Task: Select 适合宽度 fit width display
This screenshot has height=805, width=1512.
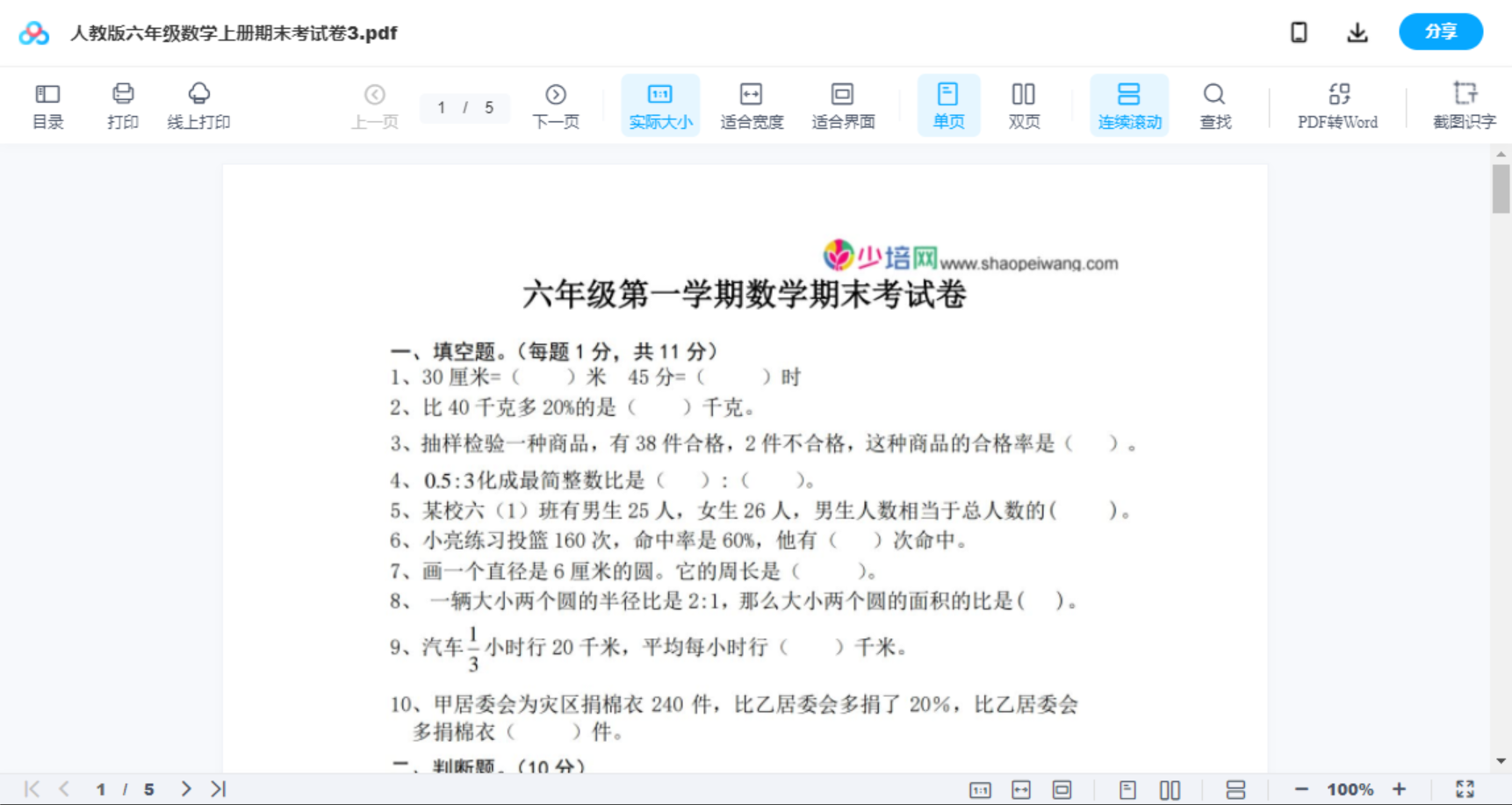Action: click(x=752, y=104)
